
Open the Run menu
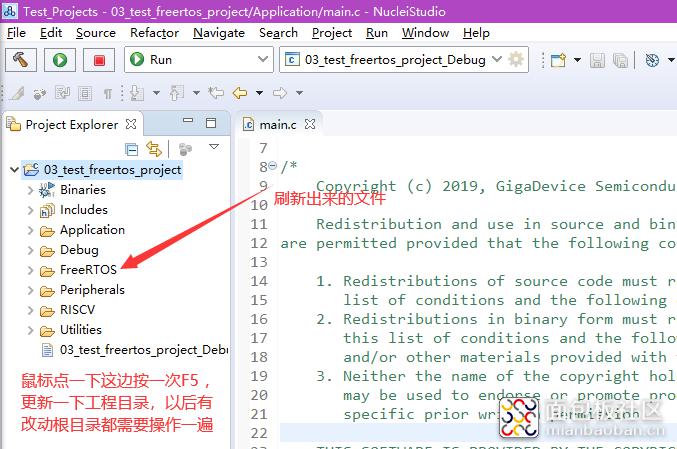pos(377,33)
